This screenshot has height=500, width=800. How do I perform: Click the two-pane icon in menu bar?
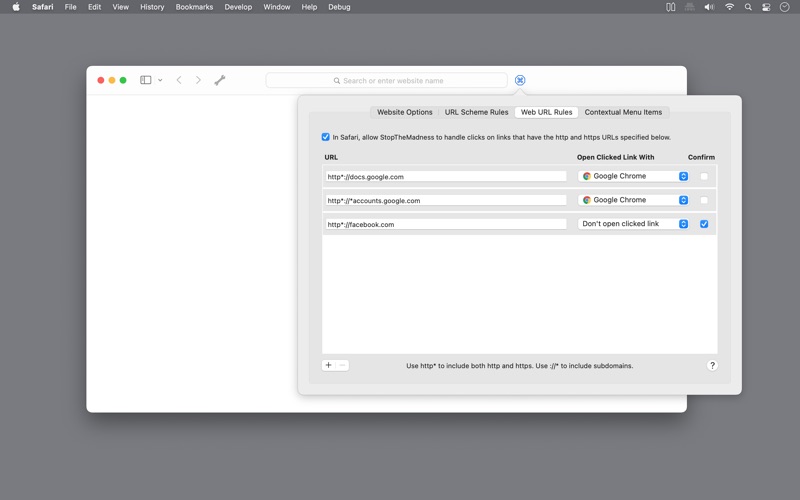(x=670, y=7)
